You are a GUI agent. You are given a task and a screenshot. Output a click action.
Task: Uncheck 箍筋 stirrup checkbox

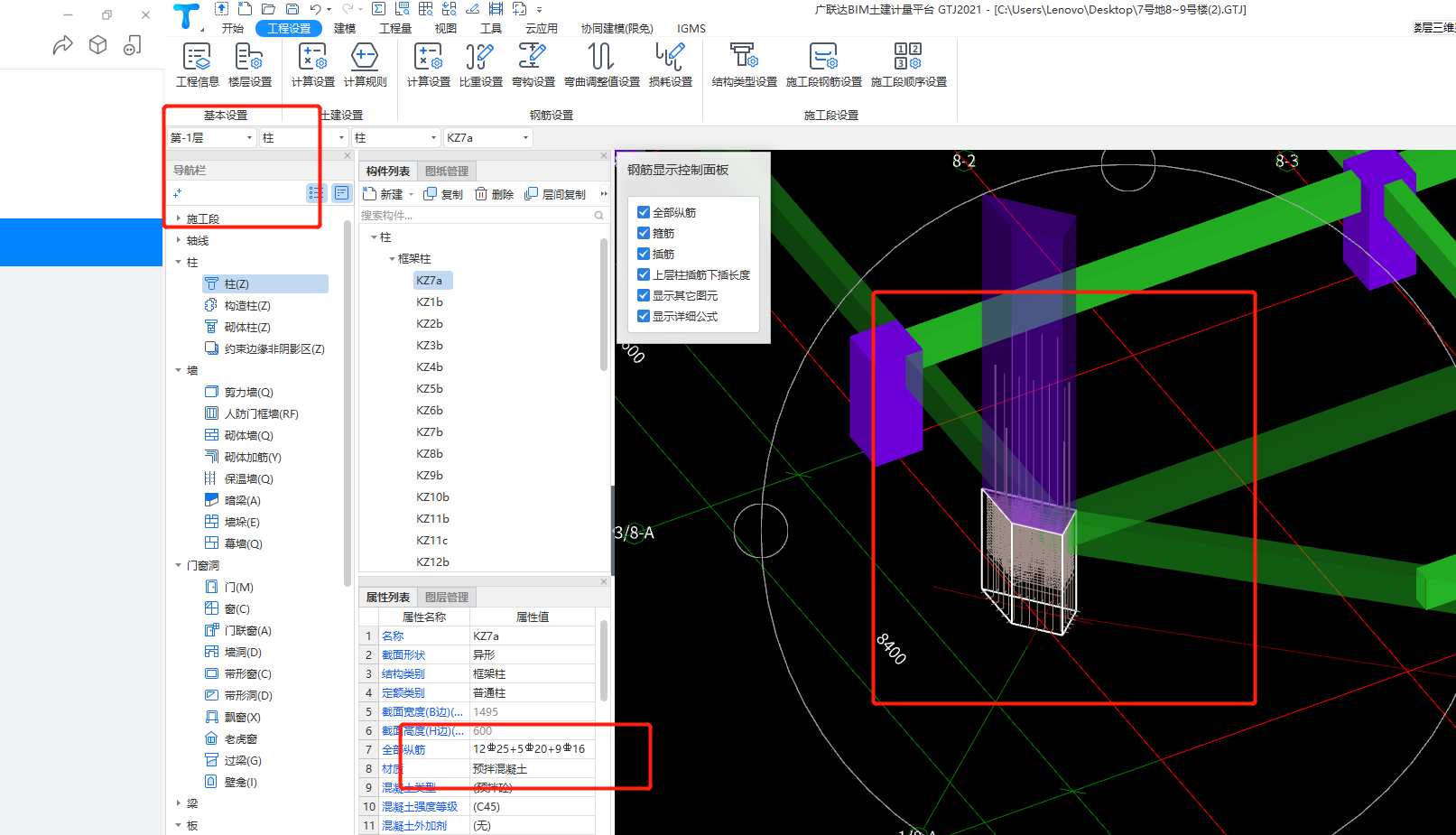tap(644, 233)
